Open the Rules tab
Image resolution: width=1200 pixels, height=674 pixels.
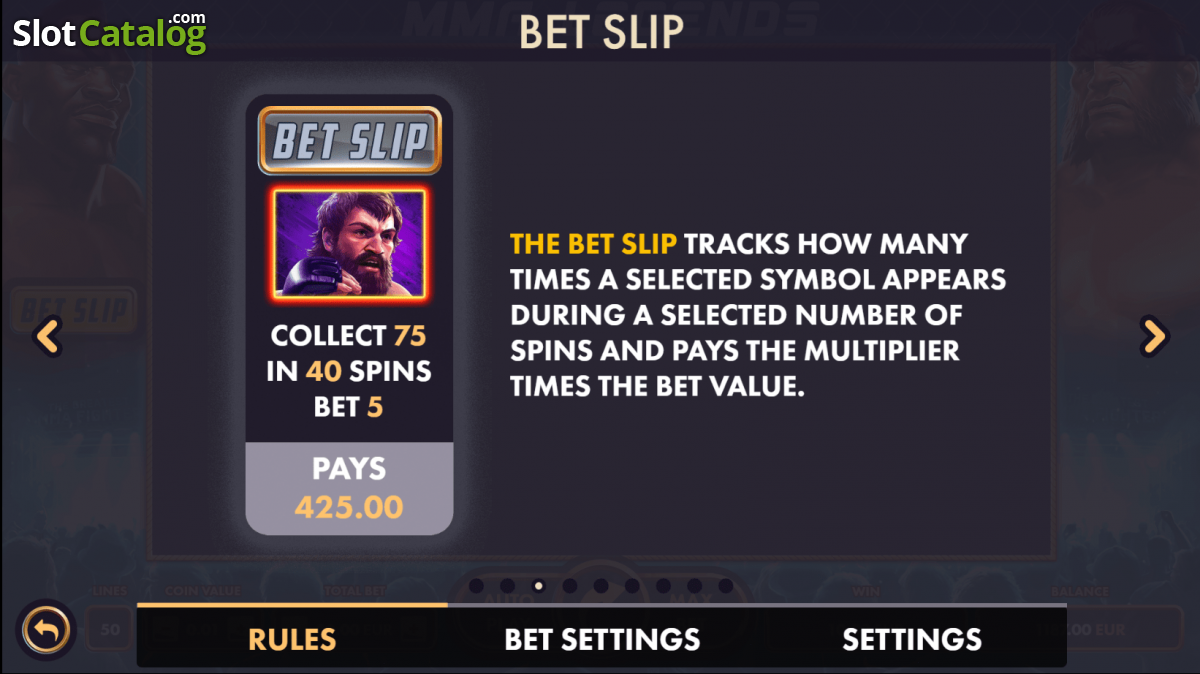tap(292, 639)
